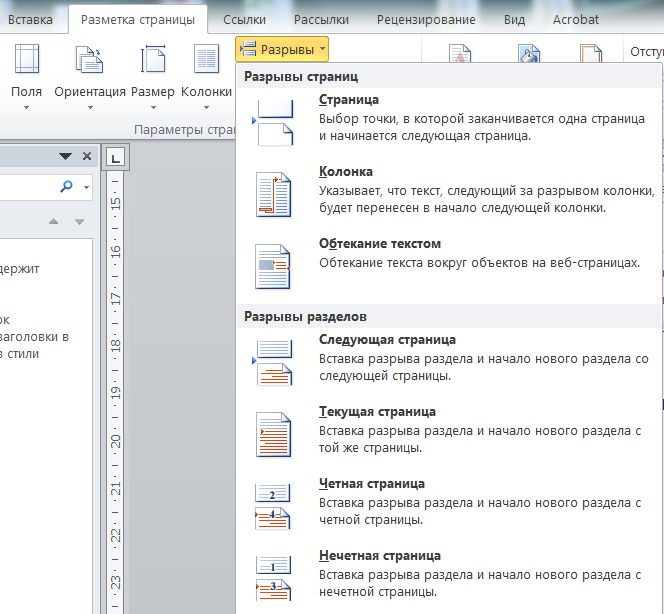The width and height of the screenshot is (664, 614).
Task: Insert Следующая страница section break
Action: tap(449, 363)
